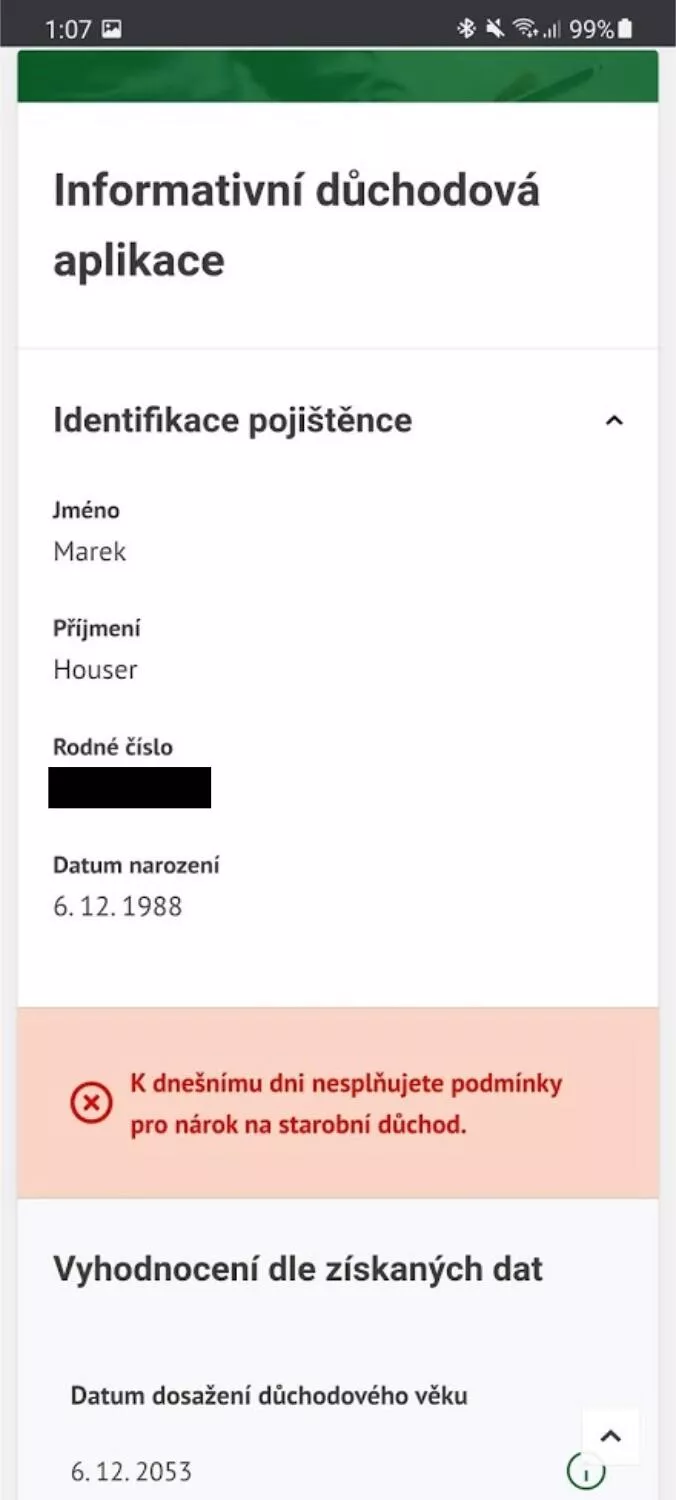Collapse the Identifikace pojištěnce section chevron
Screen dimensions: 676x1500
click(x=614, y=421)
